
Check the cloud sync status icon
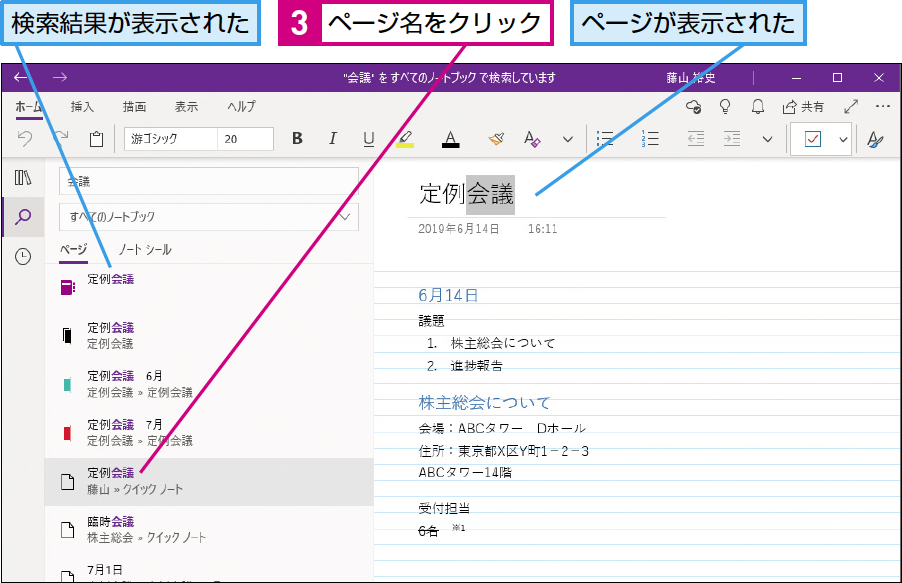point(694,106)
